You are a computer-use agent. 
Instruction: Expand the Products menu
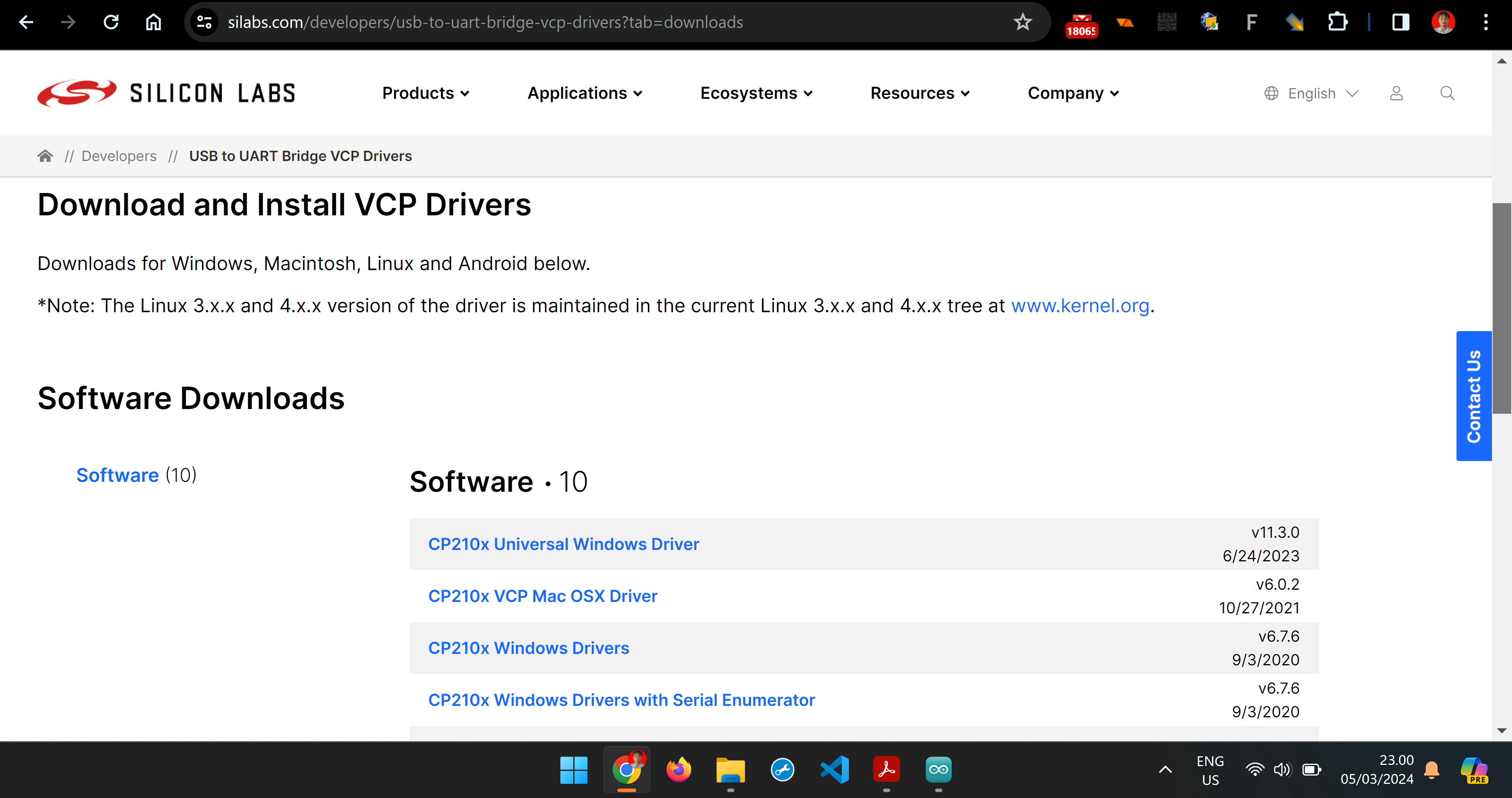click(x=426, y=93)
